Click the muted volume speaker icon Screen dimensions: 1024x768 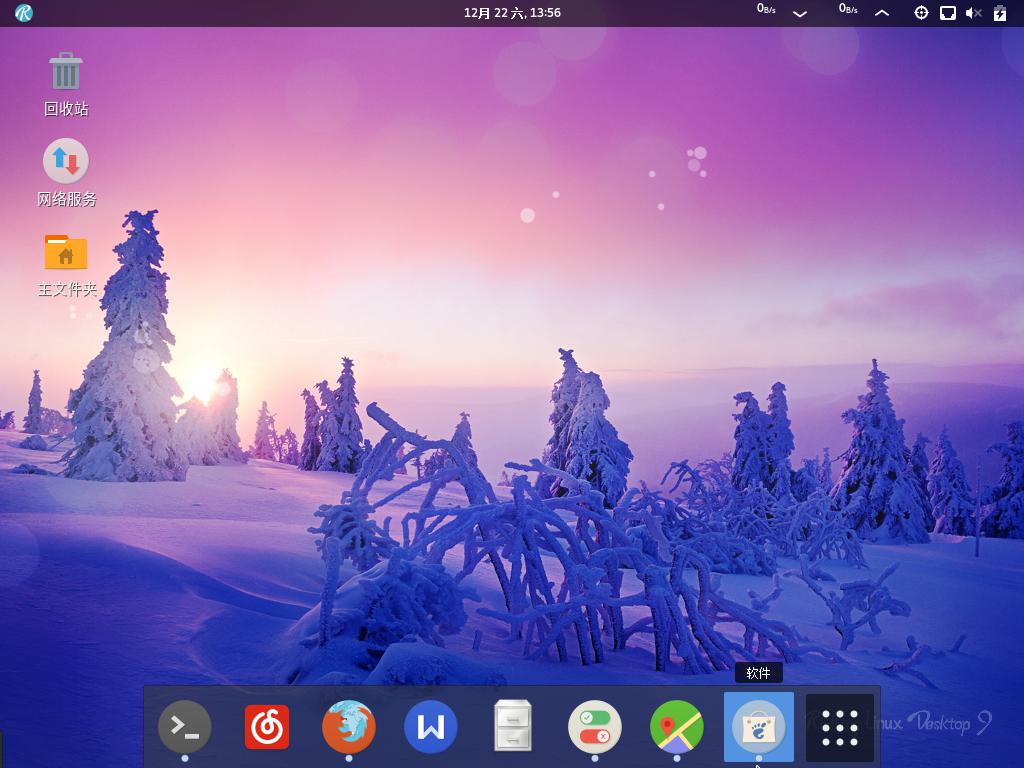pyautogui.click(x=973, y=13)
